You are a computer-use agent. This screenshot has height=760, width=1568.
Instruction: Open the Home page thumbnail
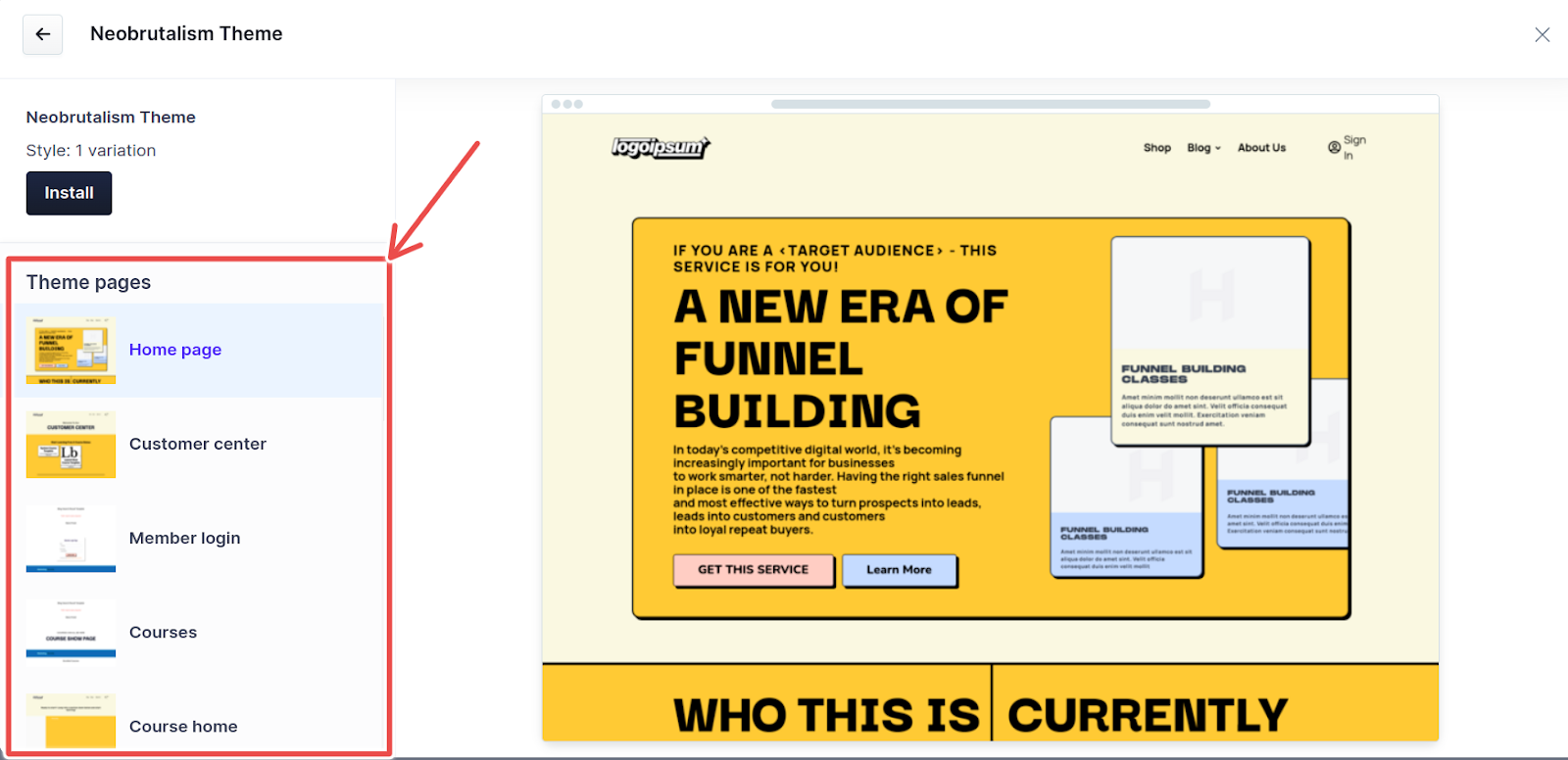coord(71,350)
